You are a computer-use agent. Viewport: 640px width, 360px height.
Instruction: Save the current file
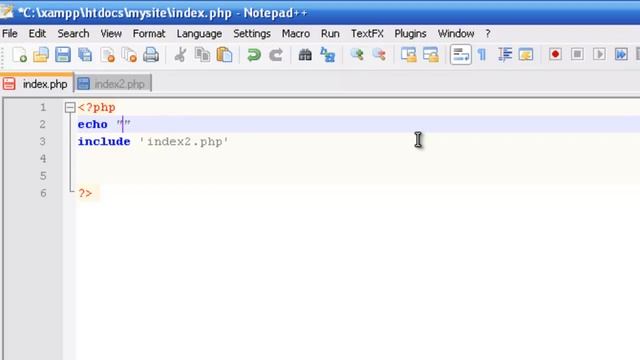coord(63,55)
